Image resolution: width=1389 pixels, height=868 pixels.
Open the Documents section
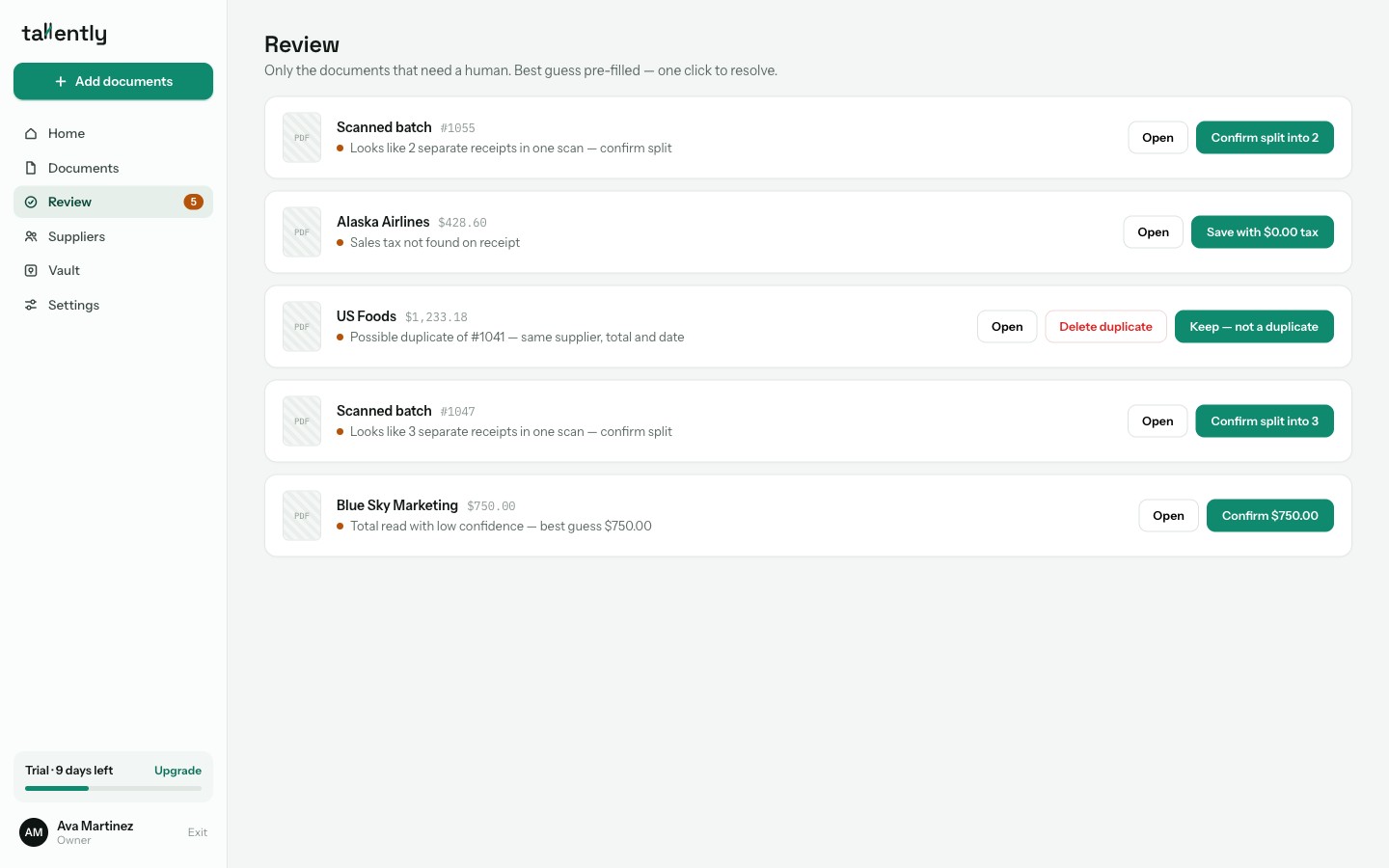click(113, 168)
